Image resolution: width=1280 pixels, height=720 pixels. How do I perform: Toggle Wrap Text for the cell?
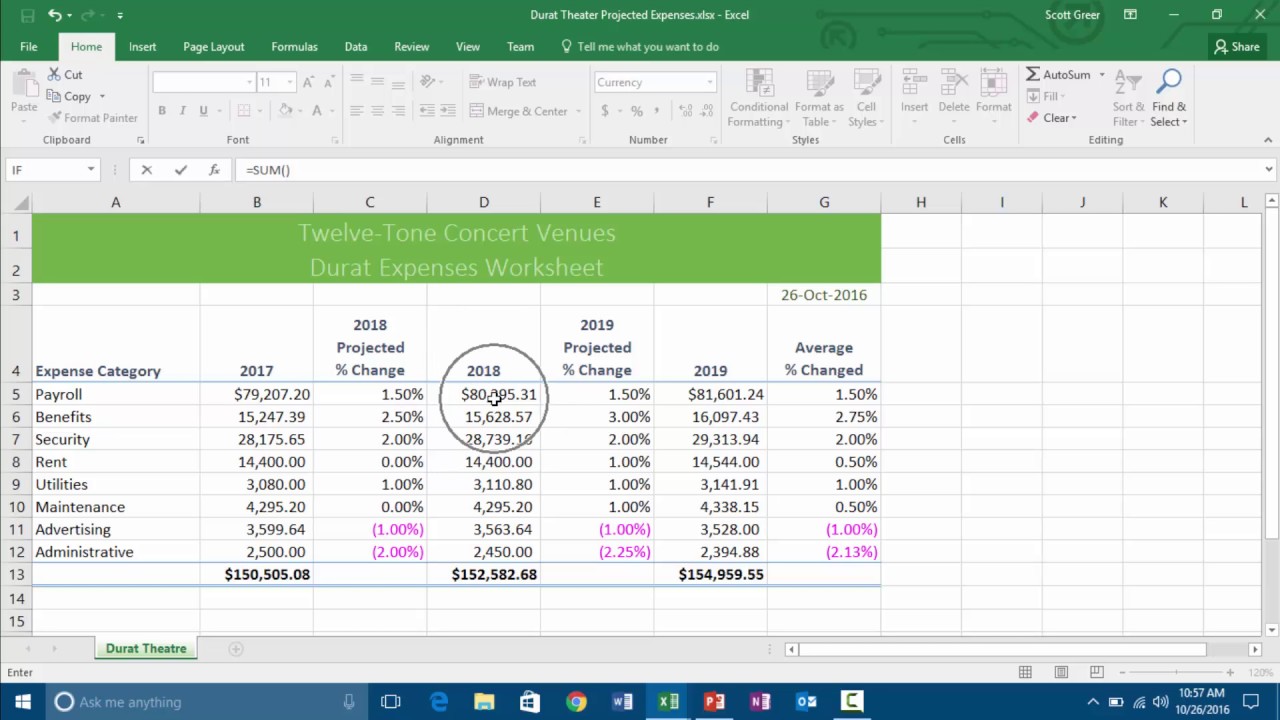tap(503, 82)
